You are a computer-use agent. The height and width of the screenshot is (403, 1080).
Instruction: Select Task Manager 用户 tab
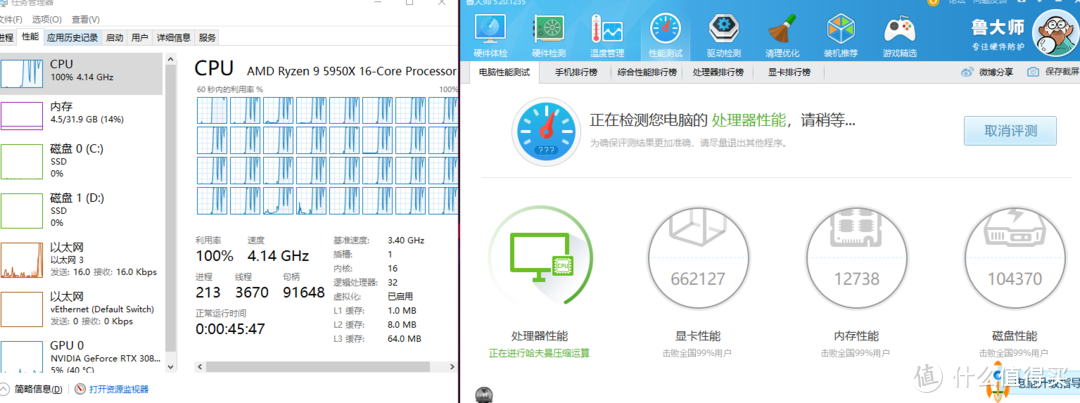[140, 37]
